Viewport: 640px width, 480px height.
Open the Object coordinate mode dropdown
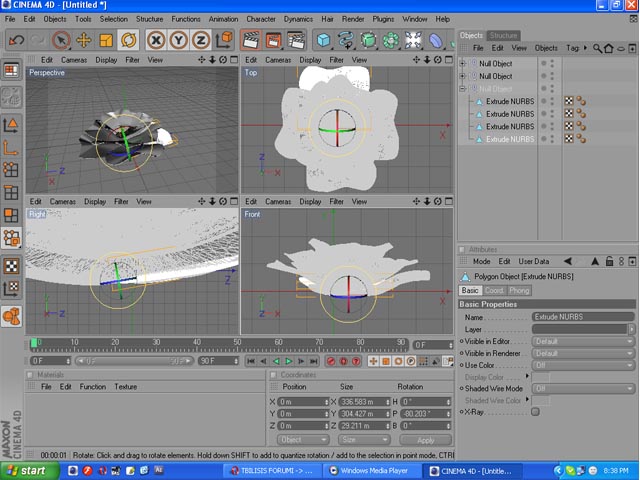(x=303, y=440)
